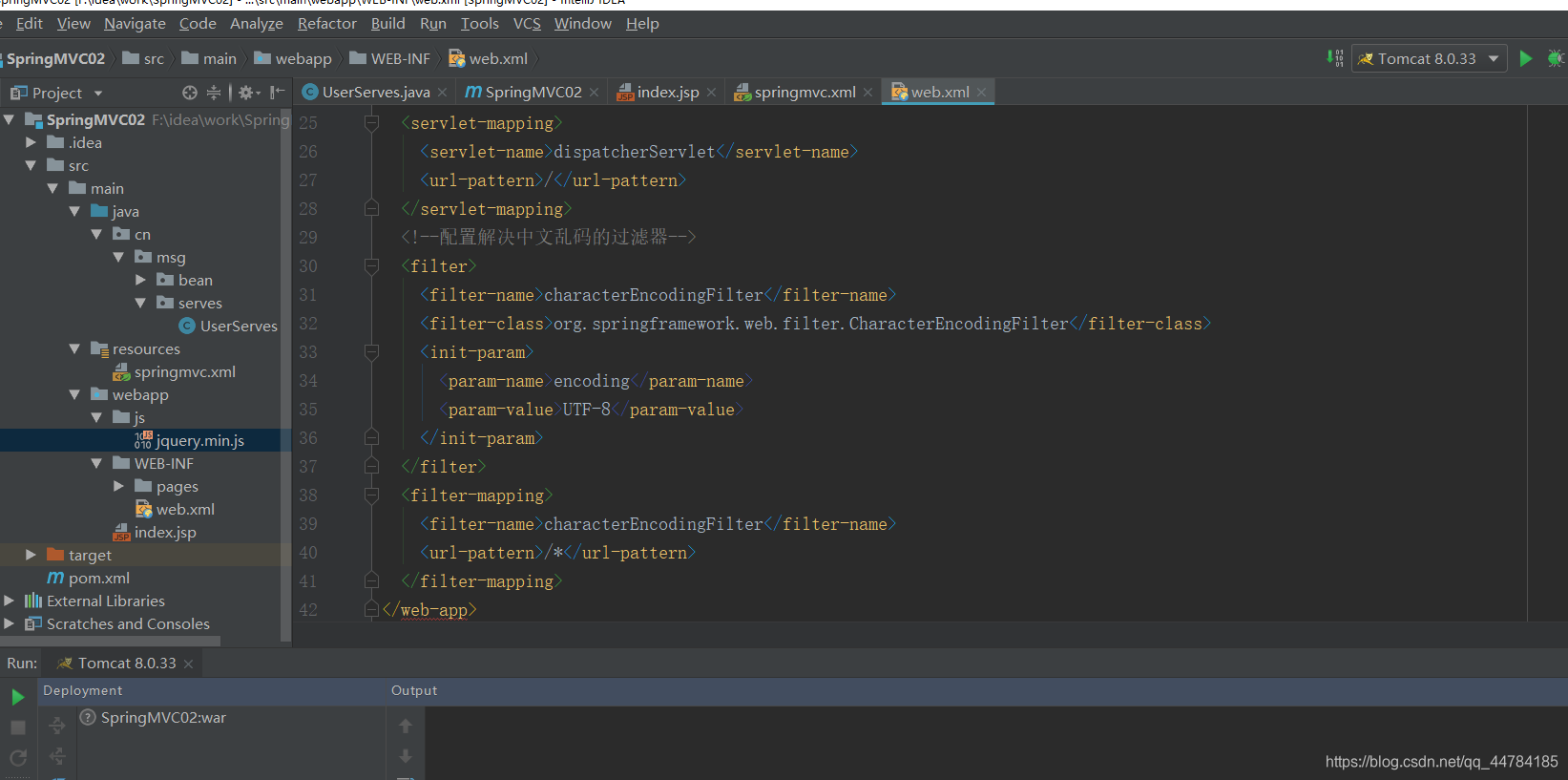The height and width of the screenshot is (780, 1568).
Task: Click the up arrow in the Output pane
Action: tap(406, 726)
